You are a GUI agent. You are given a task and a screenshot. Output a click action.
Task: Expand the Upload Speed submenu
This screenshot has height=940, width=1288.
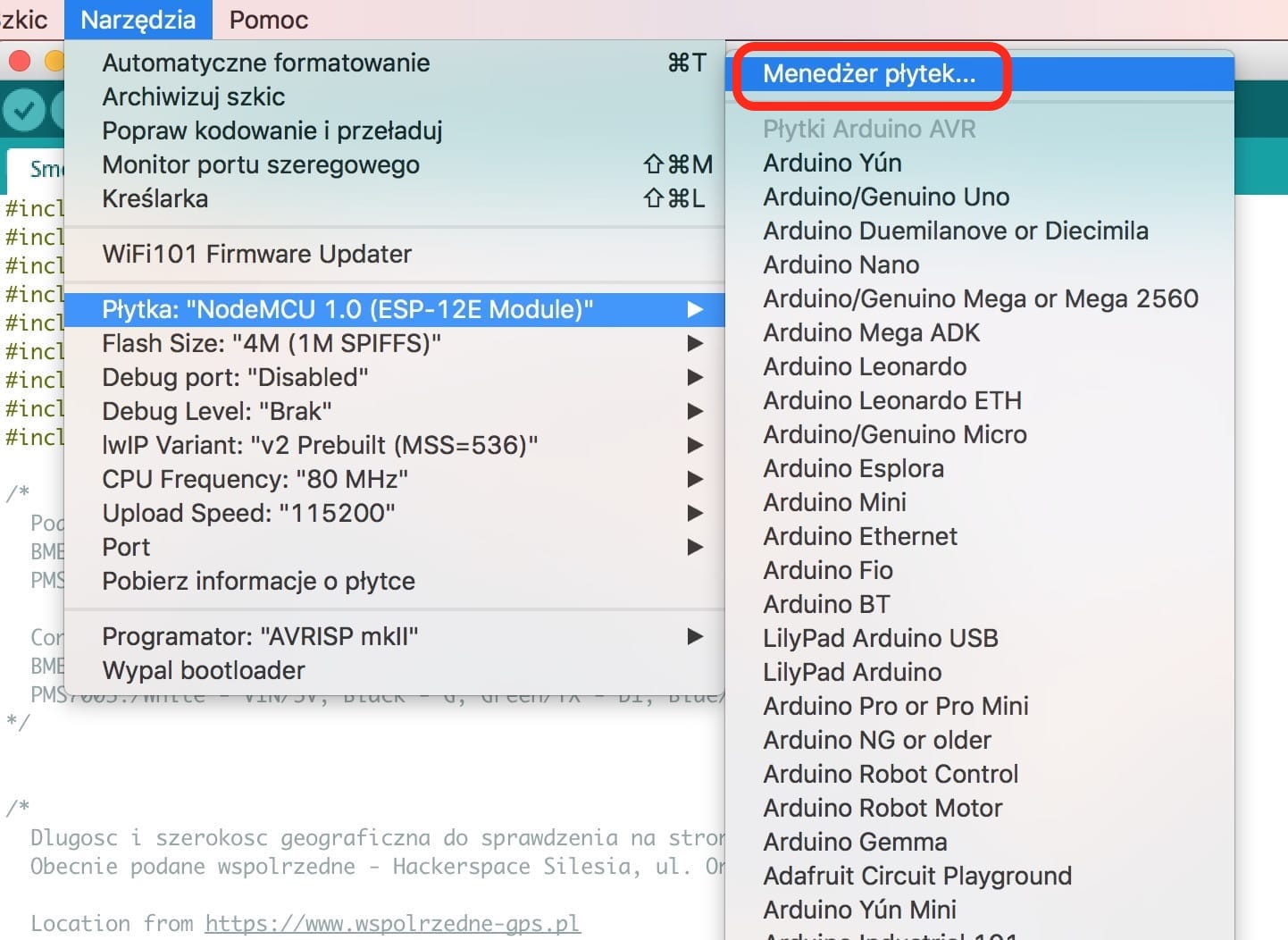pos(394,513)
